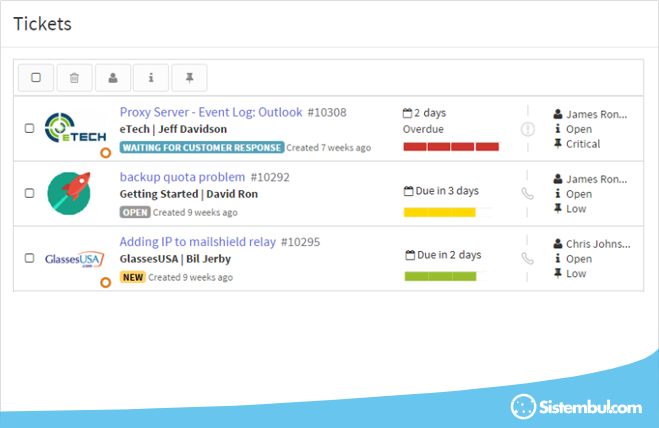Open Adding IP to mailshield relay ticket
This screenshot has height=428, width=659.
coord(198,241)
